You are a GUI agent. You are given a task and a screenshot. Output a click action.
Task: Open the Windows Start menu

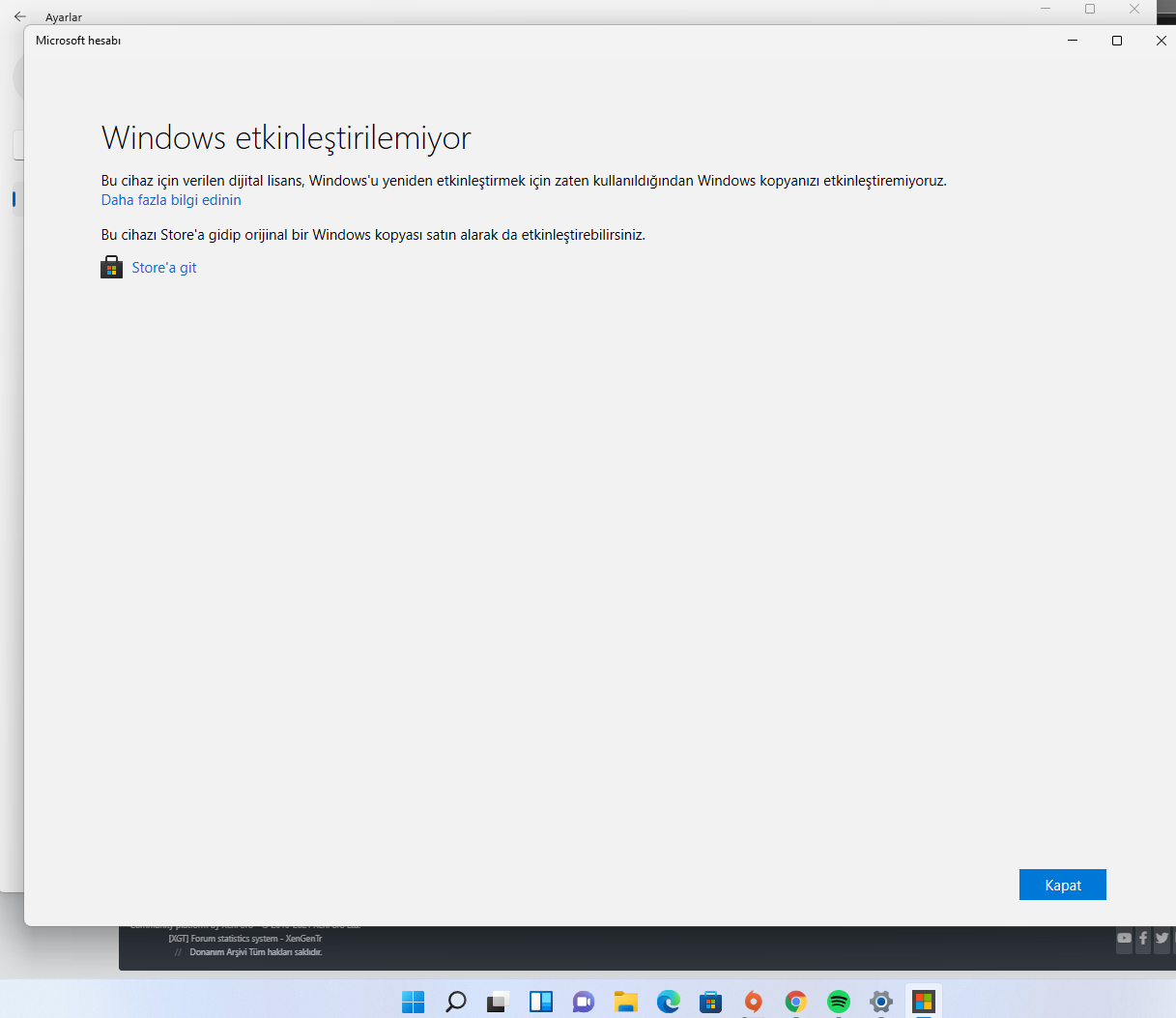(413, 1002)
